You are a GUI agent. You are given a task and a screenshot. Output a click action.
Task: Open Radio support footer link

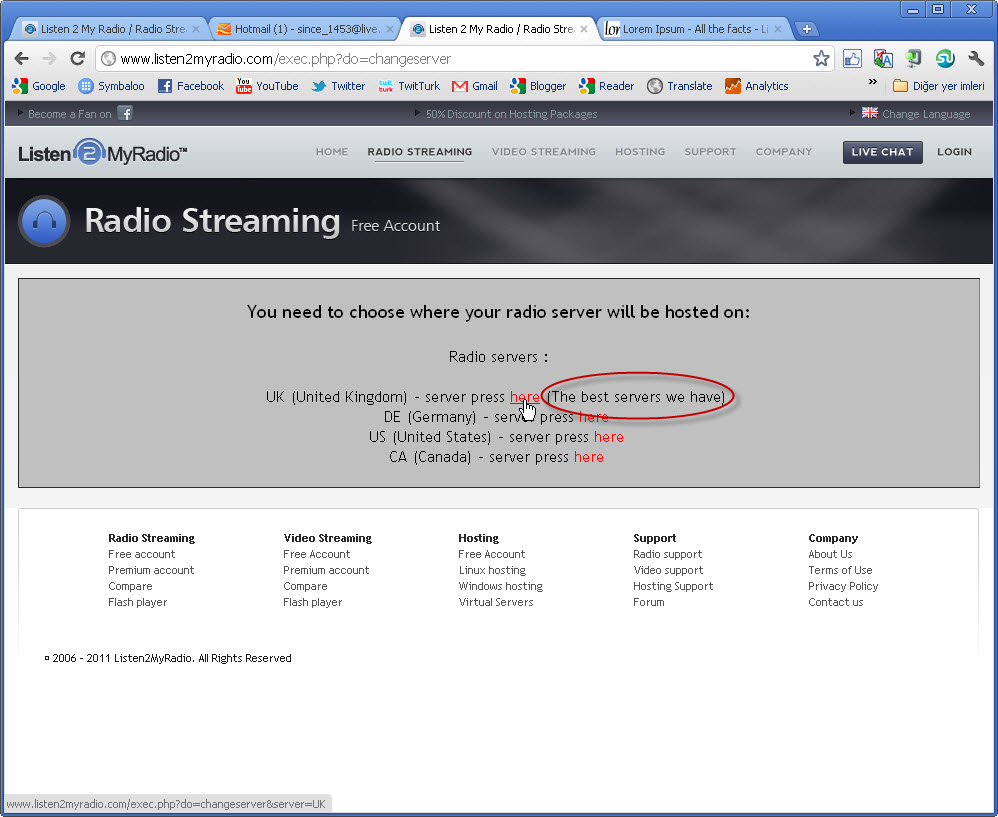668,554
